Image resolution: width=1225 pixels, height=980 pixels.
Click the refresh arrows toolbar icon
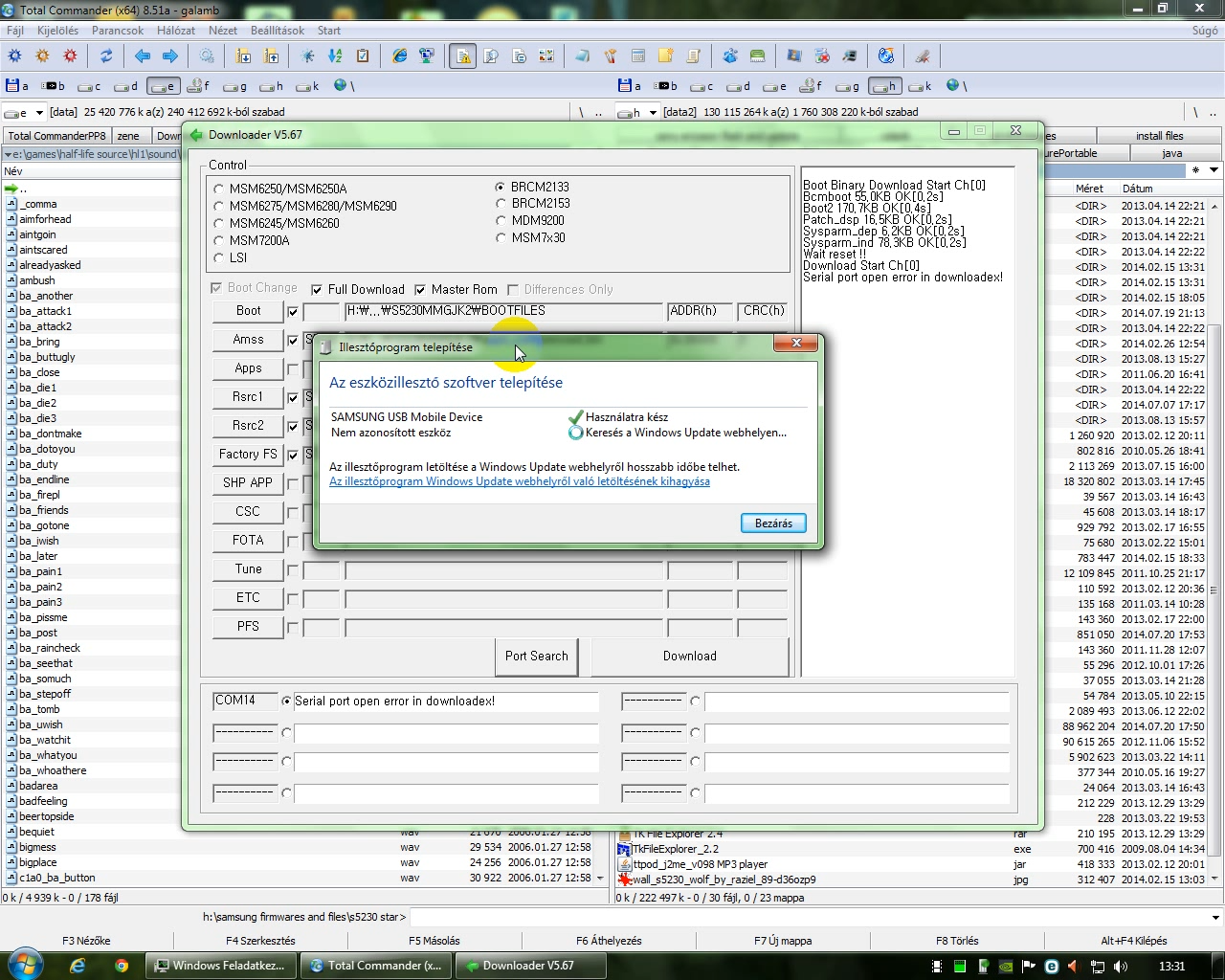tap(106, 56)
